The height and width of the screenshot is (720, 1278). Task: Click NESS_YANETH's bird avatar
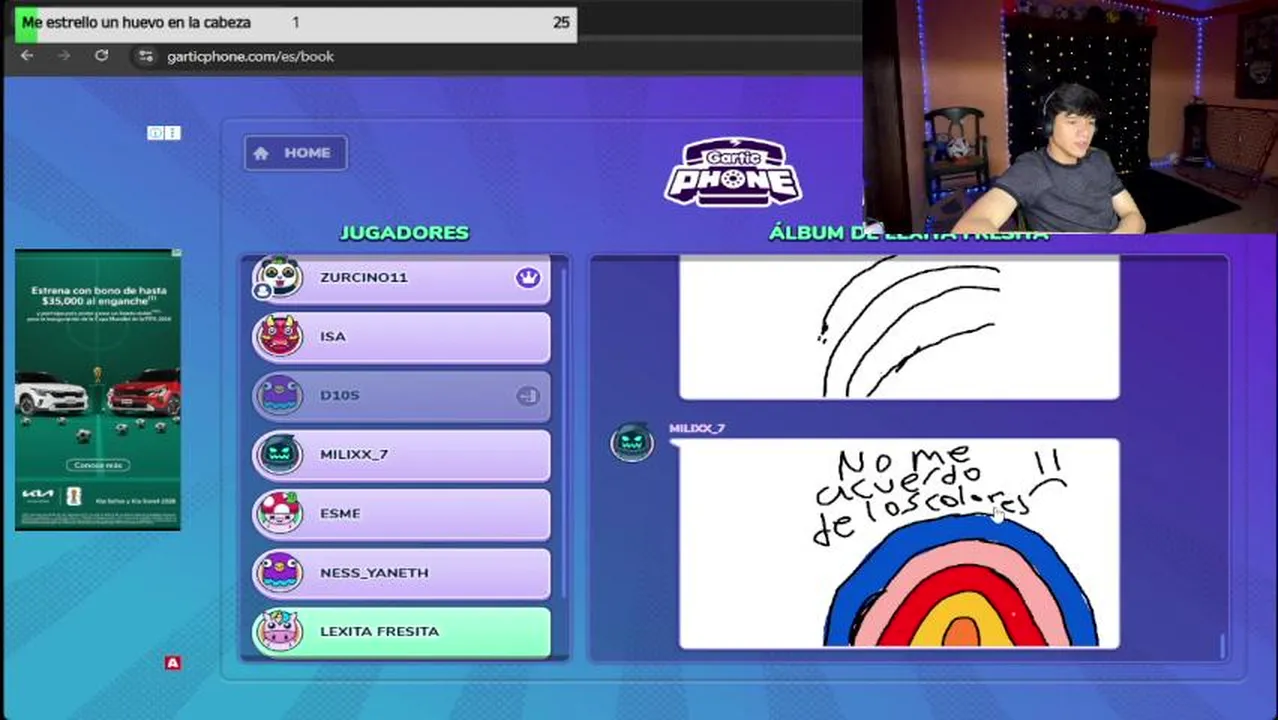click(x=280, y=573)
